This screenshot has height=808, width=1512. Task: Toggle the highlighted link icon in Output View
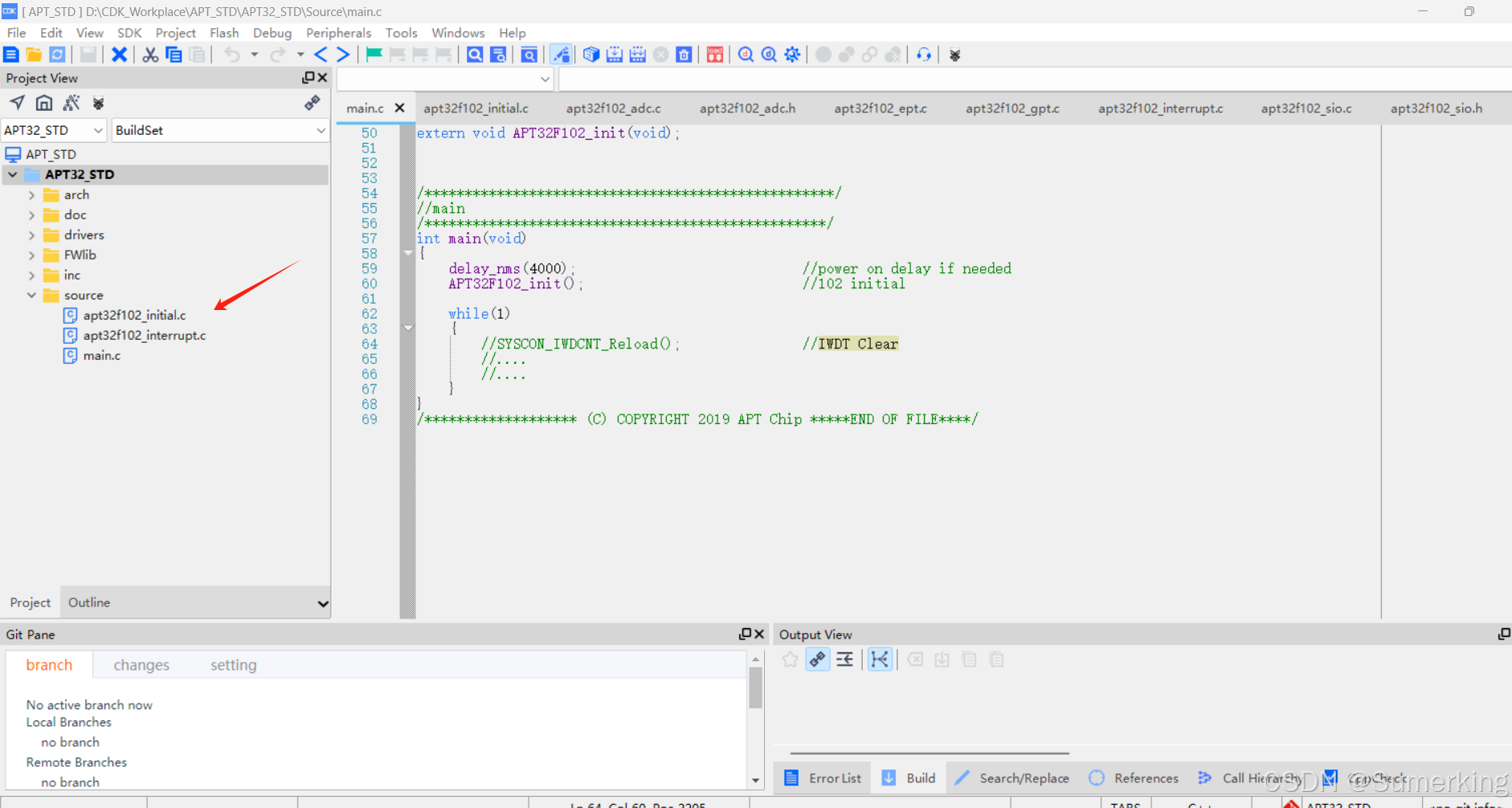pyautogui.click(x=818, y=659)
